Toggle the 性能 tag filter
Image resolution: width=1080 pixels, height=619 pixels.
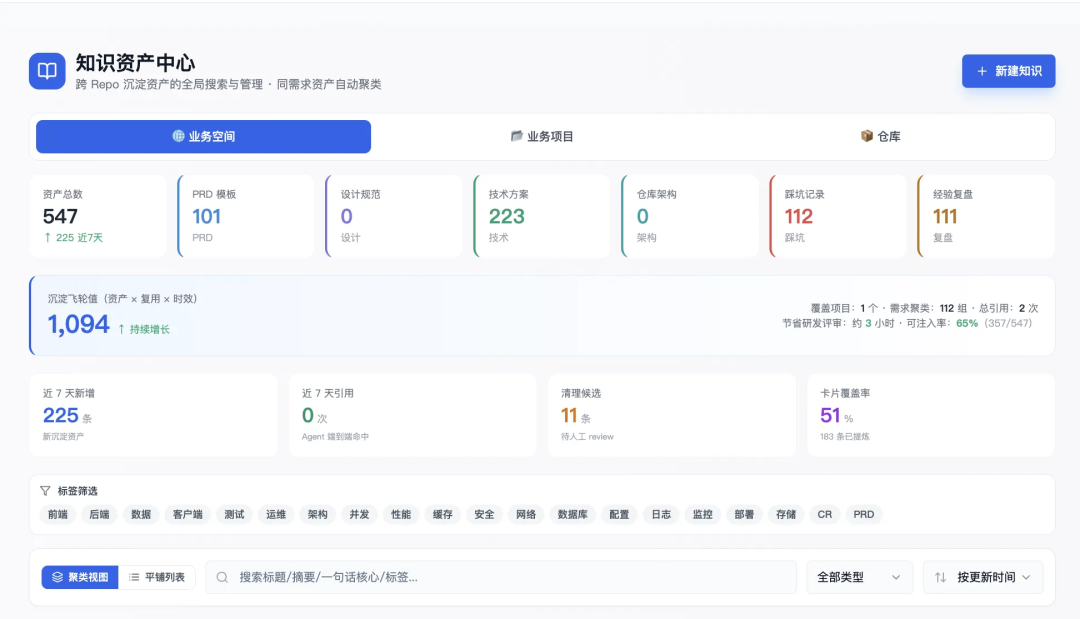click(x=401, y=514)
